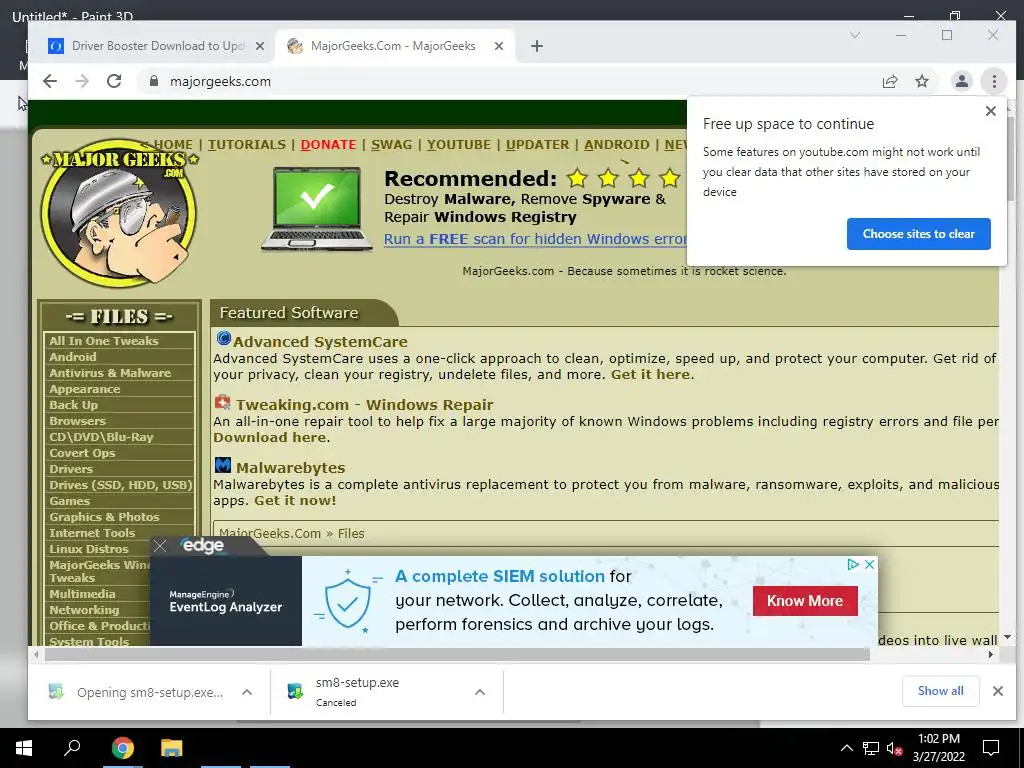Click the Malwarebytes icon
The width and height of the screenshot is (1024, 768).
click(223, 465)
